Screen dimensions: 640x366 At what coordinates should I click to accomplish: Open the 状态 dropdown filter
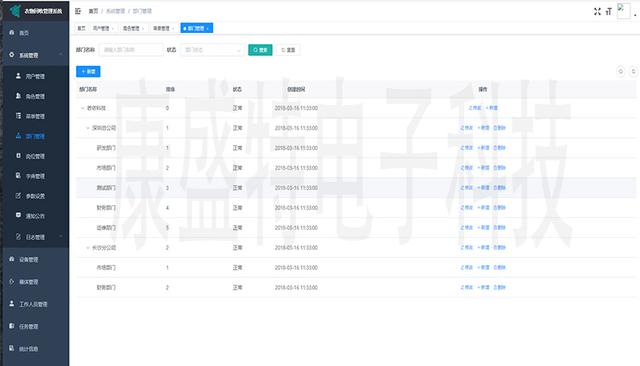[212, 50]
